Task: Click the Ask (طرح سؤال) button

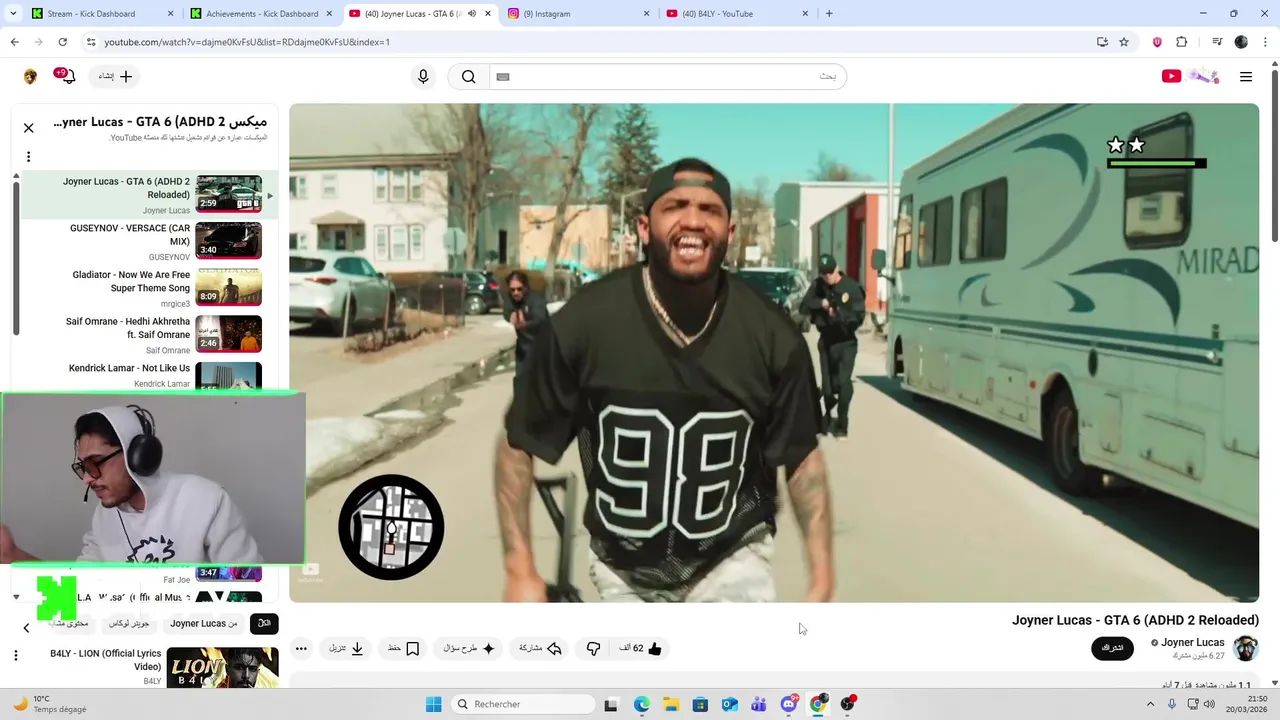Action: [x=469, y=648]
